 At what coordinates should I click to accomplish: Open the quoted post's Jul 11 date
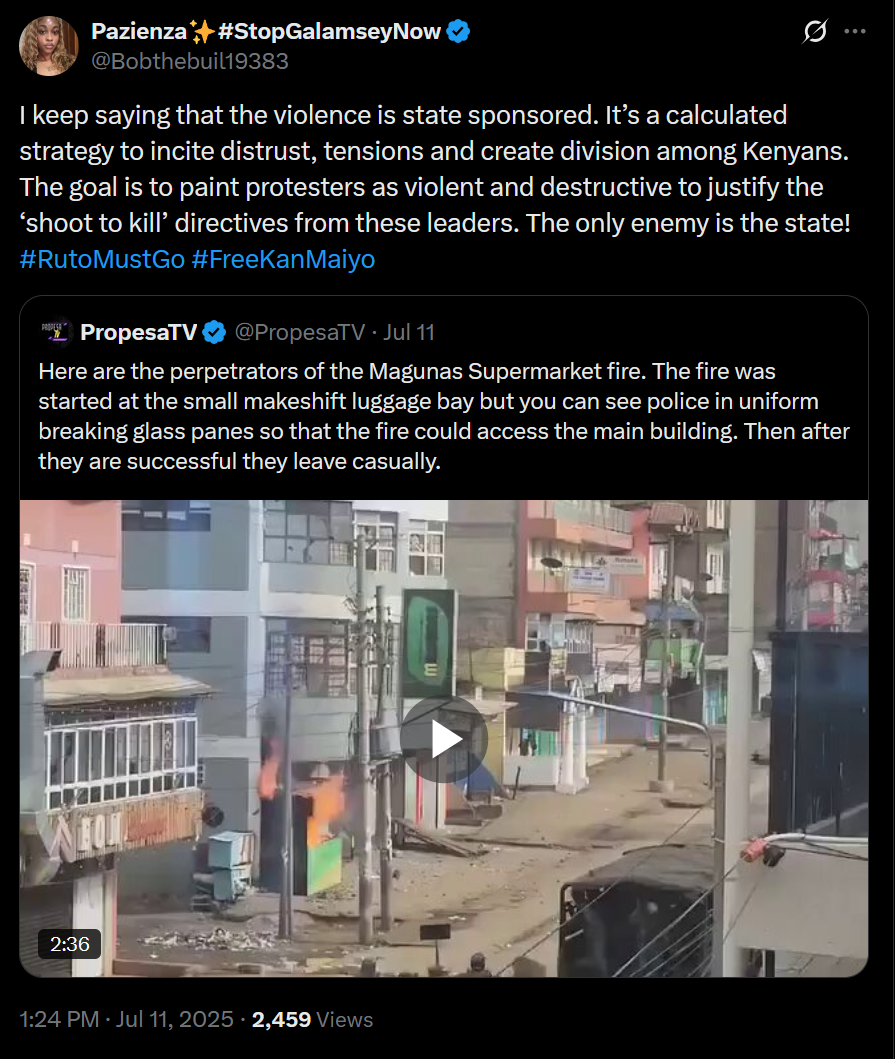pos(409,332)
